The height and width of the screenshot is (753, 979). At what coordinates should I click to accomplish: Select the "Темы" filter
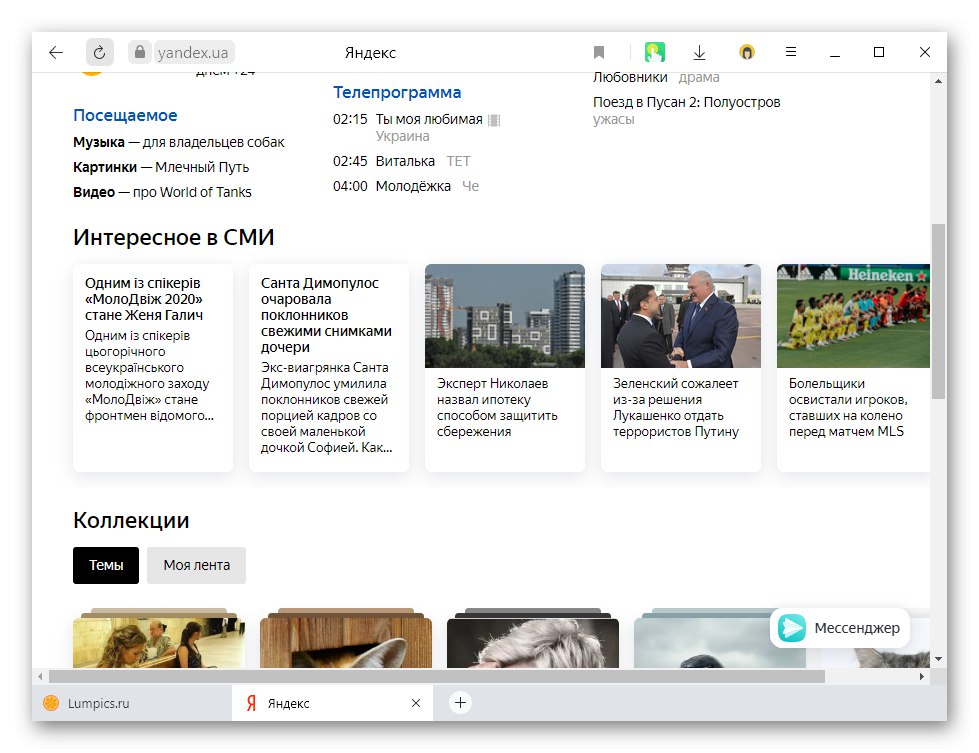(x=105, y=565)
